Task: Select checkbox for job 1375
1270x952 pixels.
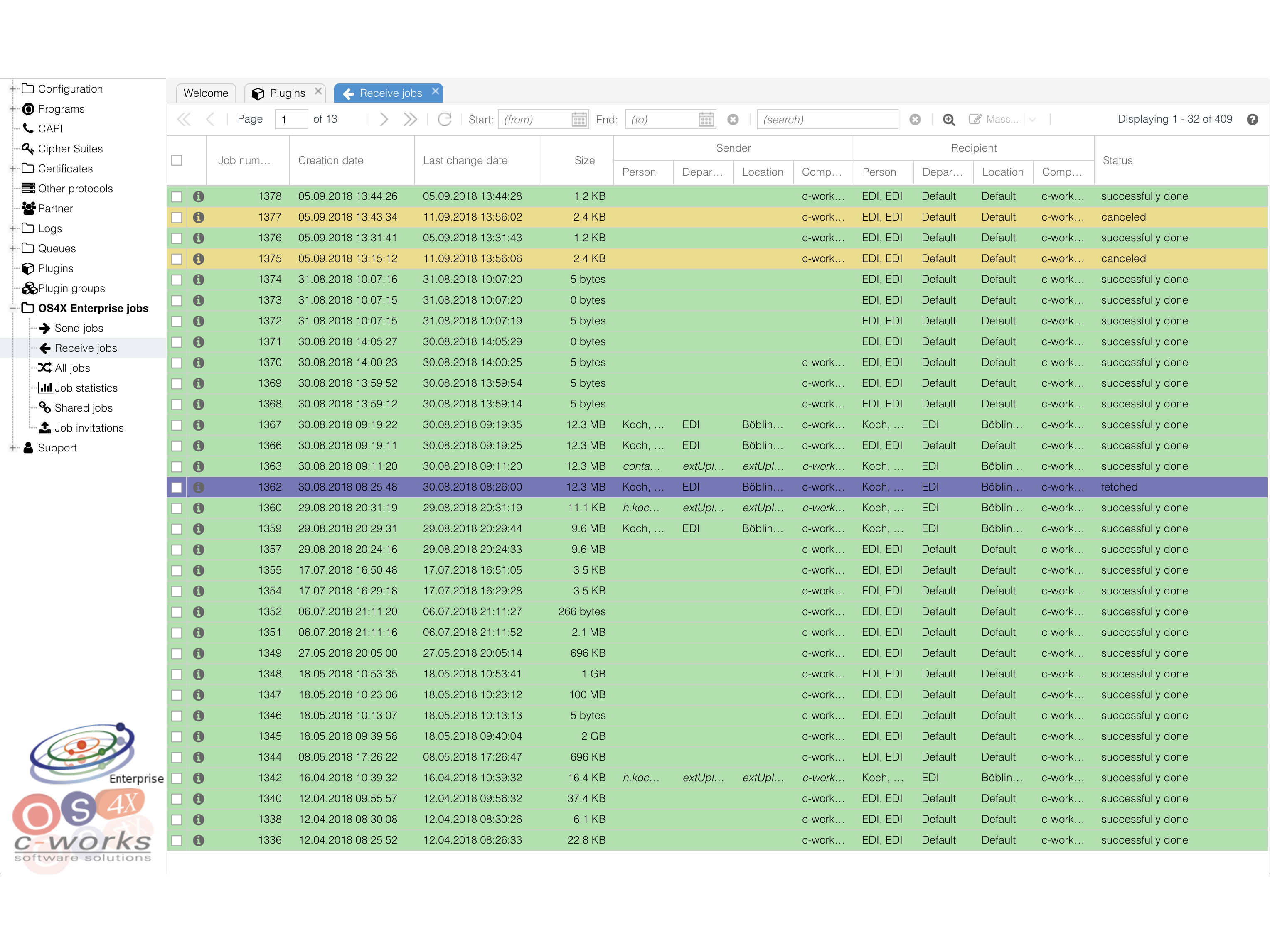Action: click(x=177, y=259)
